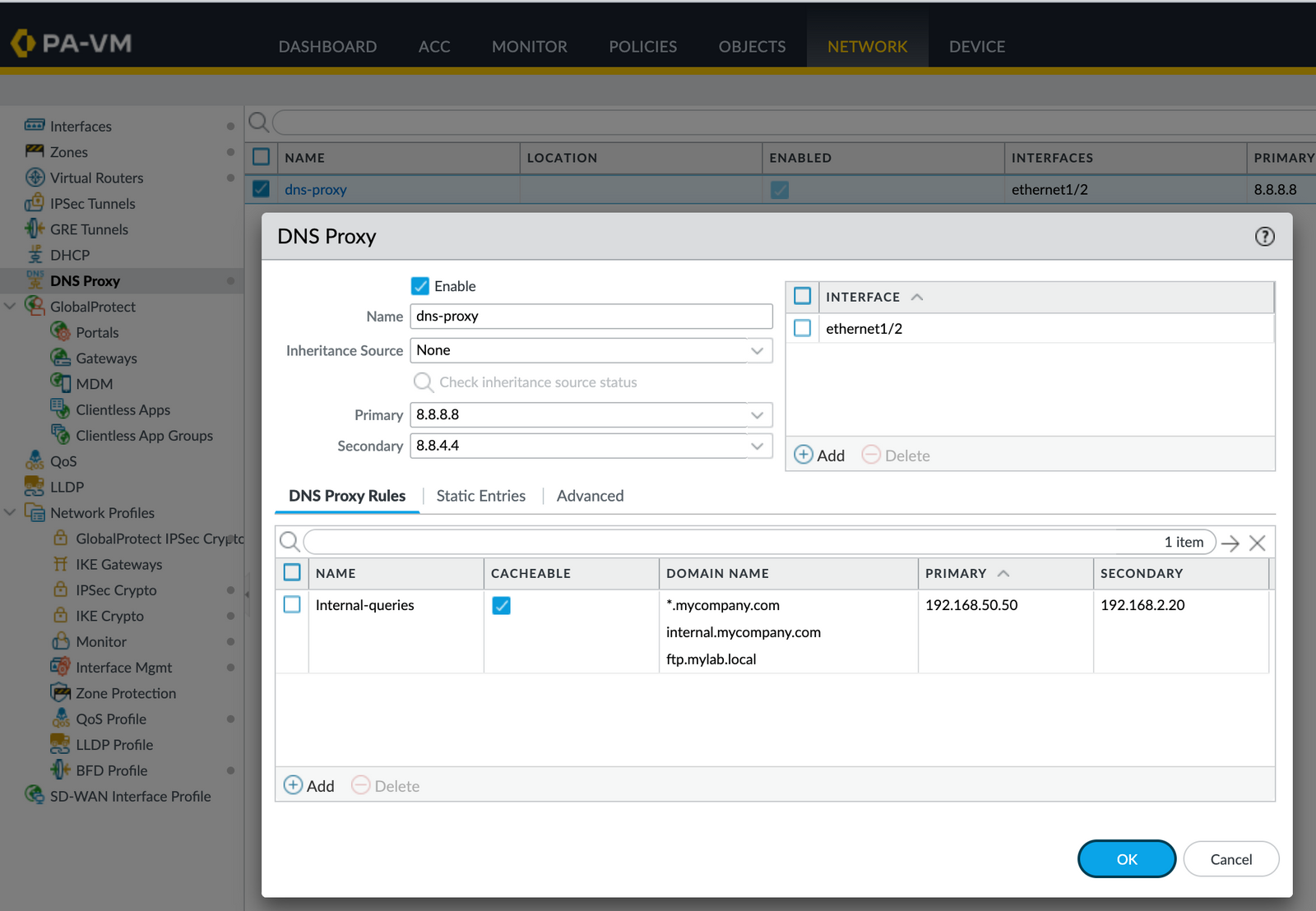Open the DNS Proxy help icon

coord(1264,237)
